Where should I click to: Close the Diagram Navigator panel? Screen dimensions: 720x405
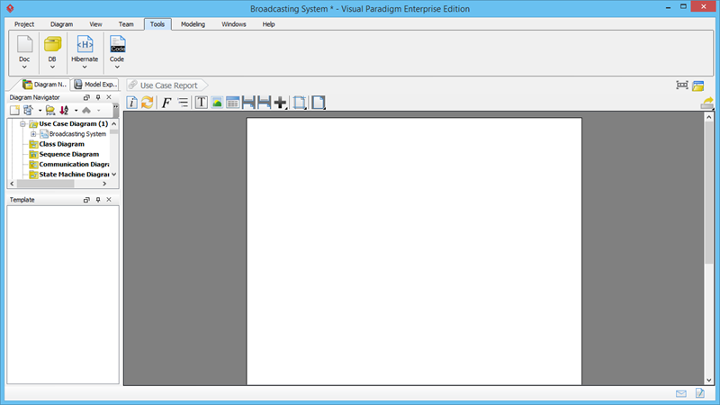tap(109, 97)
